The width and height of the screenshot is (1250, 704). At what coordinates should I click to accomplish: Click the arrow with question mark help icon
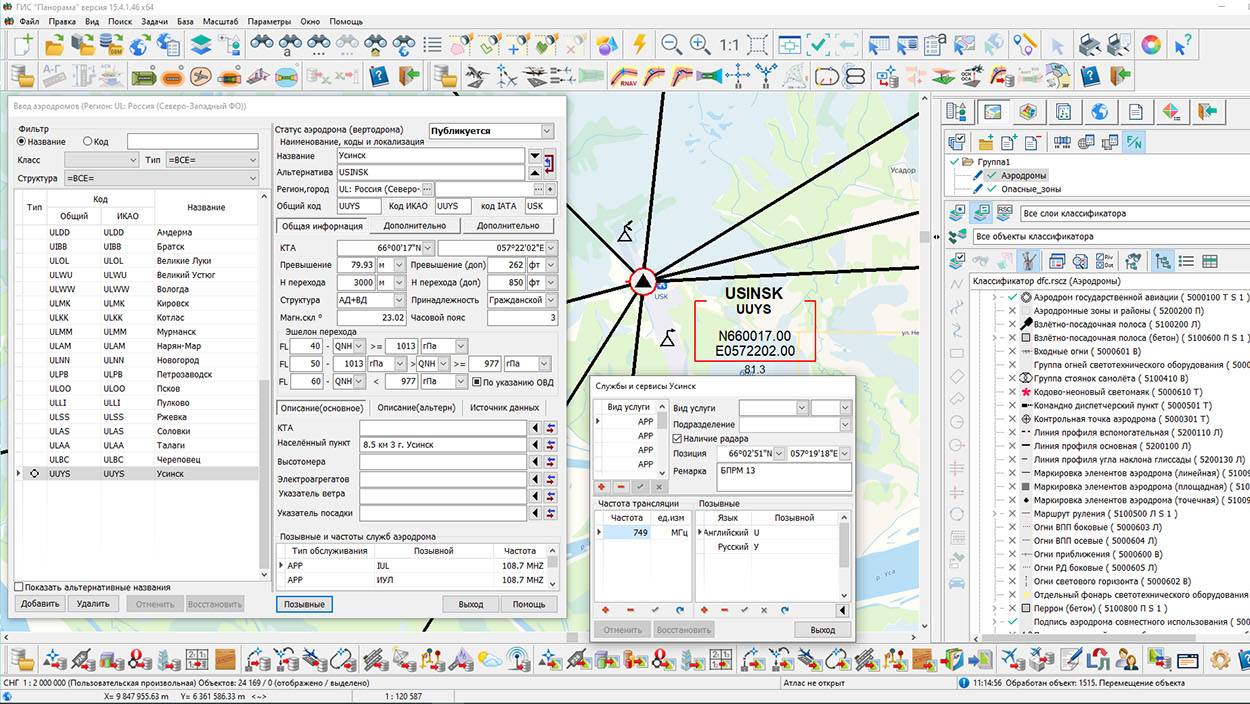click(x=1182, y=44)
